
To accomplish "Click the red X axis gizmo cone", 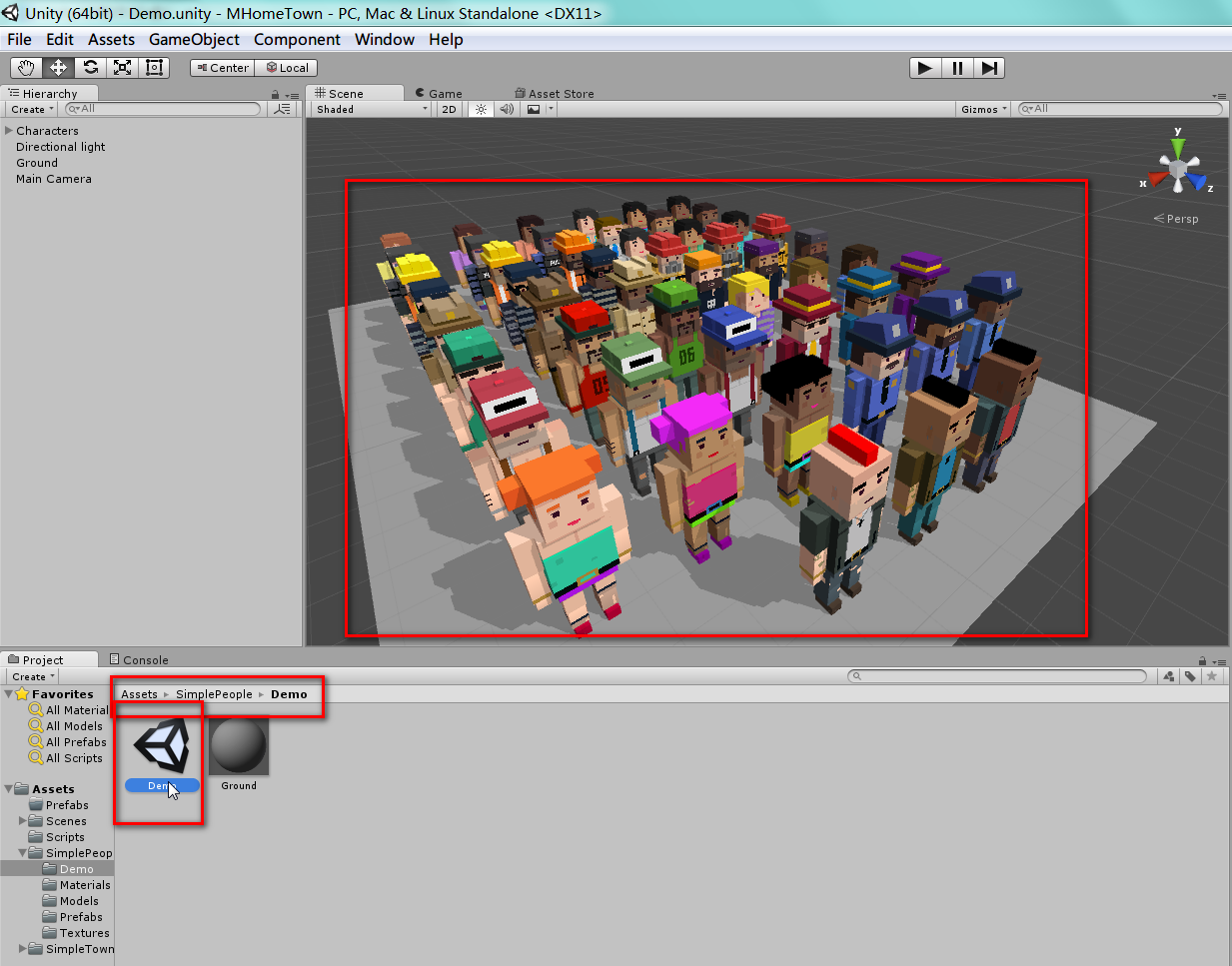I will [x=1157, y=179].
